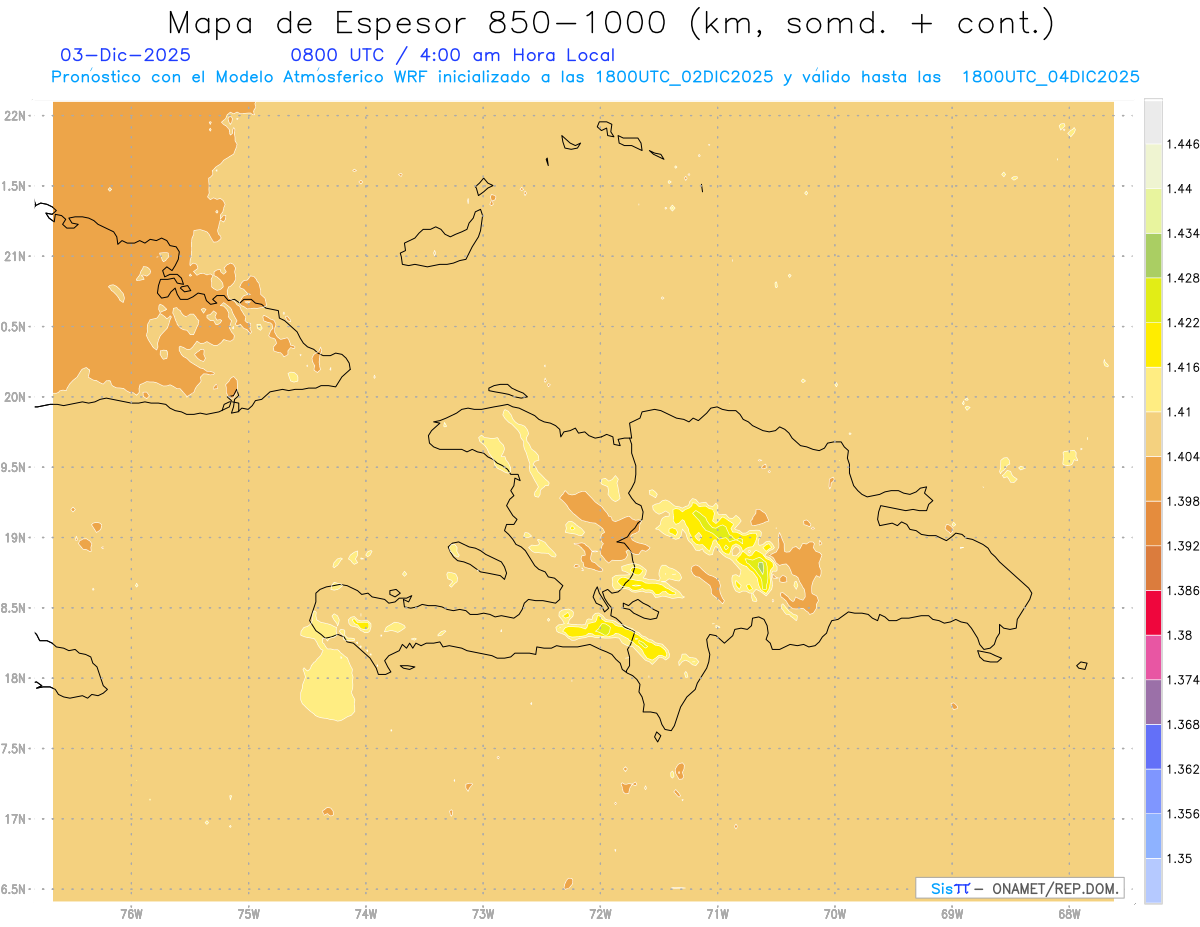Image resolution: width=1200 pixels, height=927 pixels.
Task: Click the latitude axis label '22N'
Action: [16, 115]
